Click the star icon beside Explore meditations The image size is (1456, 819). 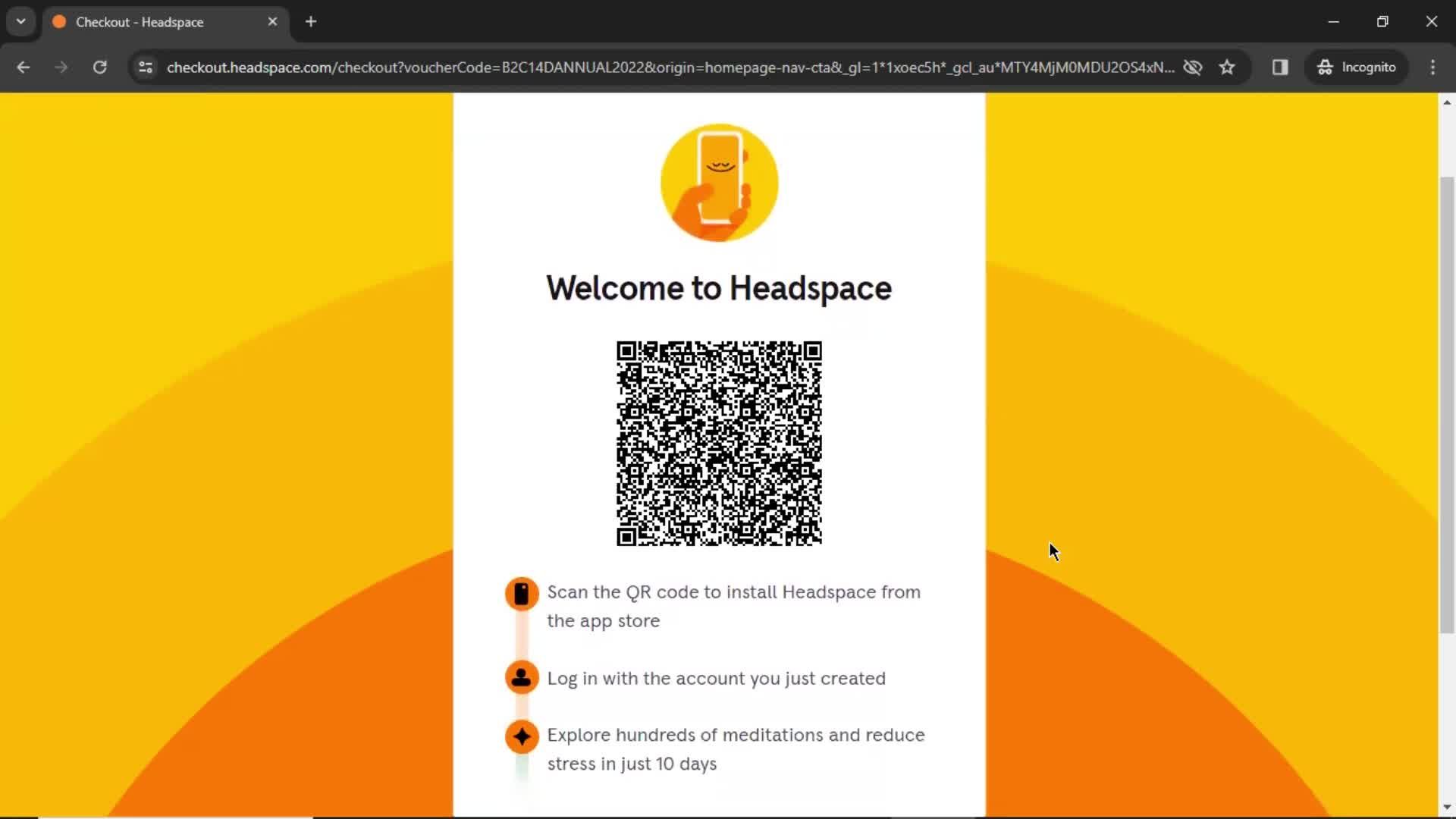click(x=522, y=736)
